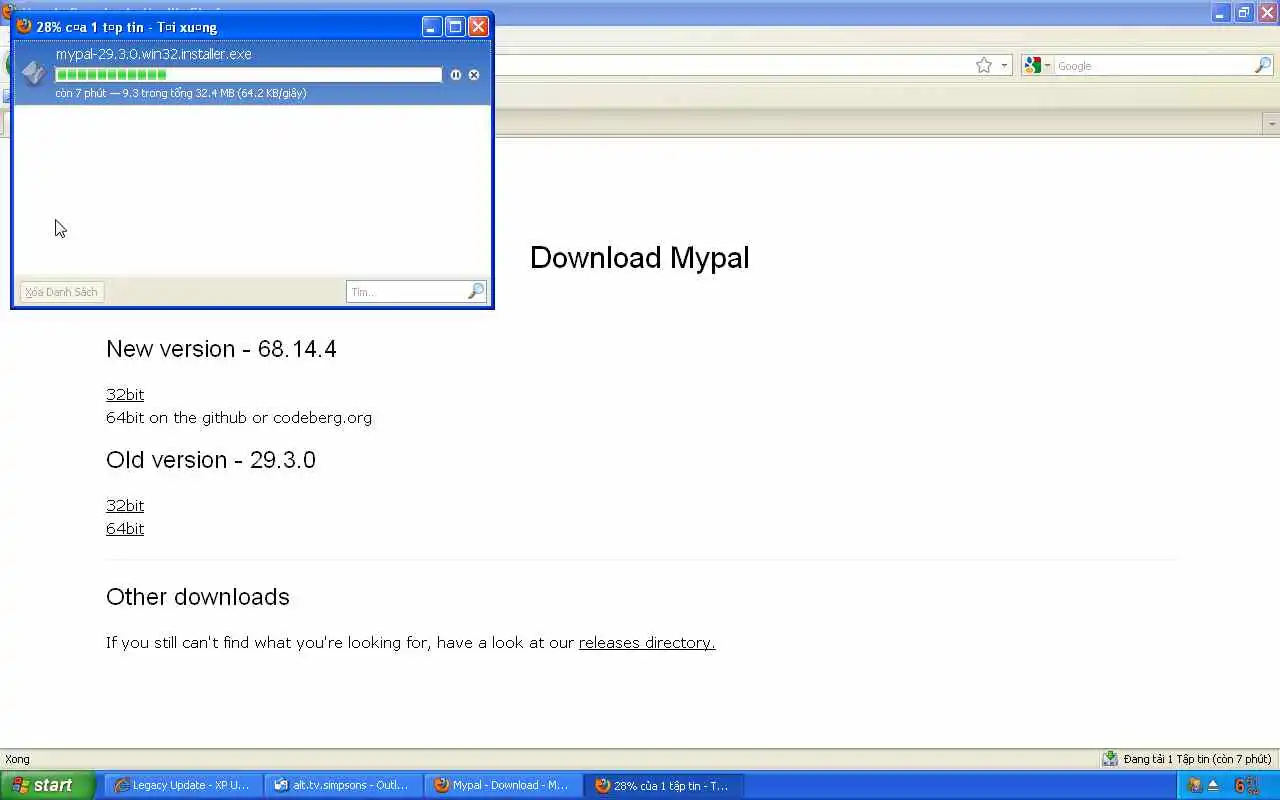Click the network tray icon

pos(1194,786)
